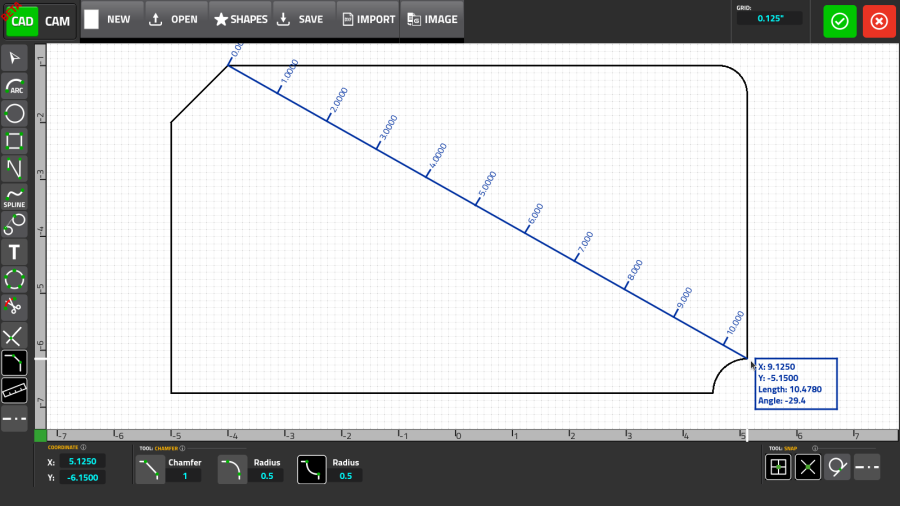
Task: Accept with the green checkmark button
Action: [x=840, y=21]
